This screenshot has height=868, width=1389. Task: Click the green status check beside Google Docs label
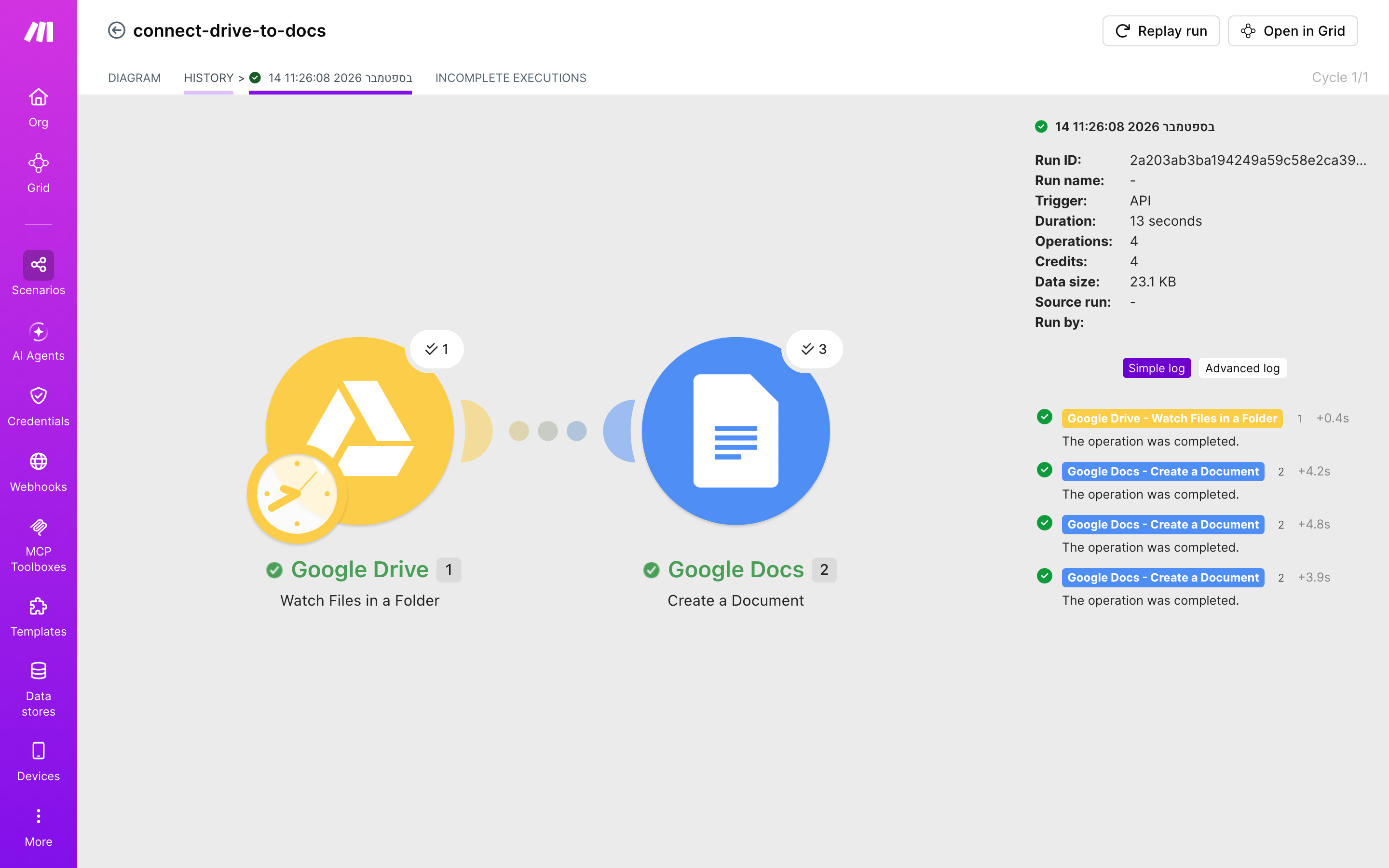(652, 570)
